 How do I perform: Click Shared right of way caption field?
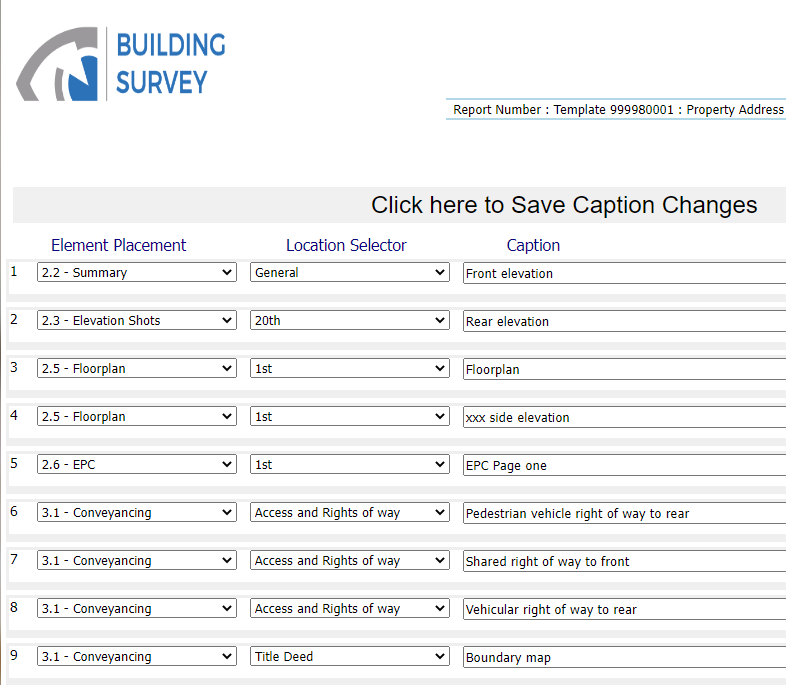622,561
